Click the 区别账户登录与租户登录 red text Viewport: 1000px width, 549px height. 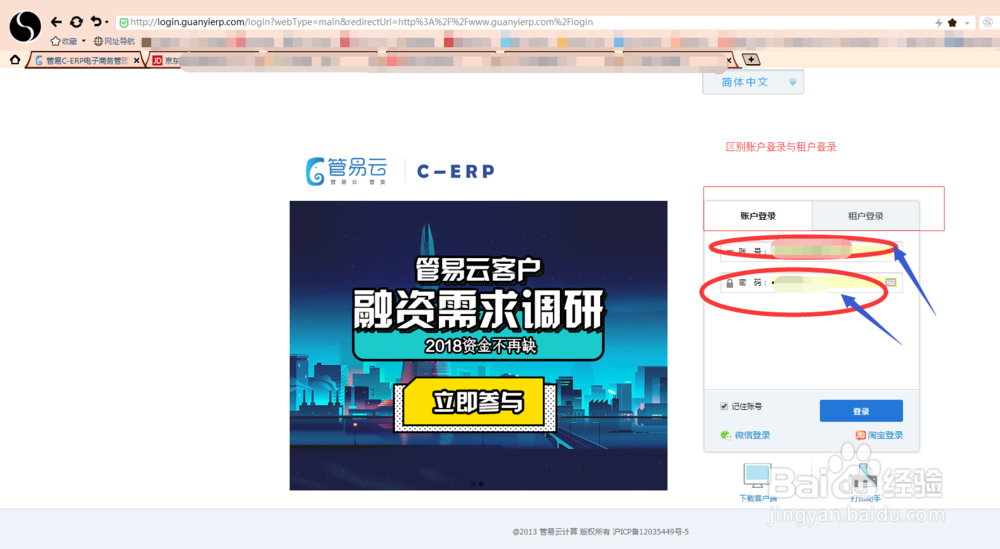tap(781, 147)
